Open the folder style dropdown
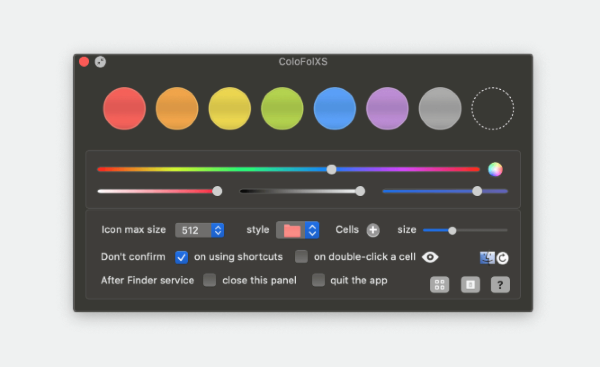Viewport: 600px width, 367px height. coord(297,230)
